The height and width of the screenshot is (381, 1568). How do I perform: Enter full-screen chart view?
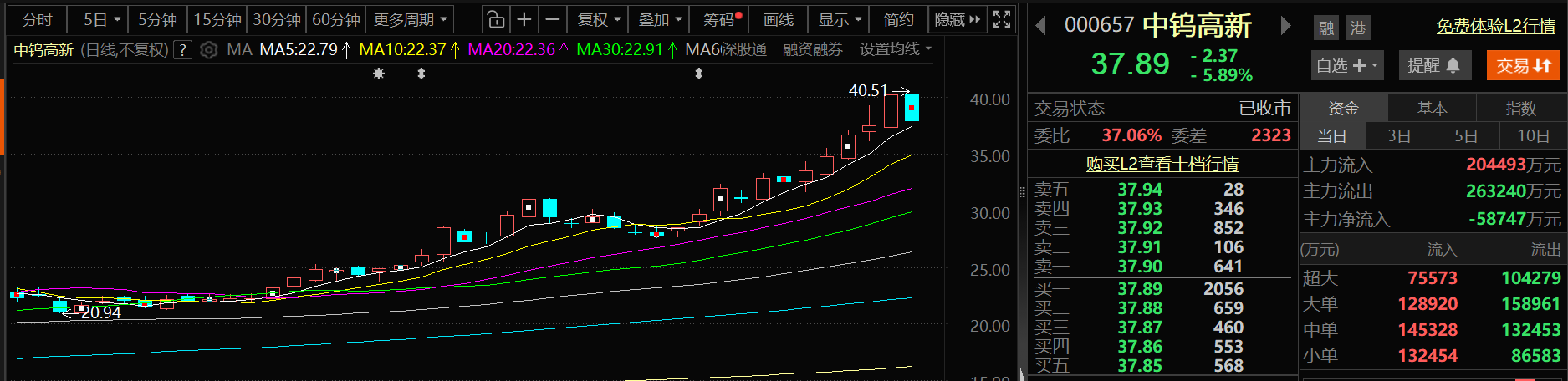tap(1001, 19)
